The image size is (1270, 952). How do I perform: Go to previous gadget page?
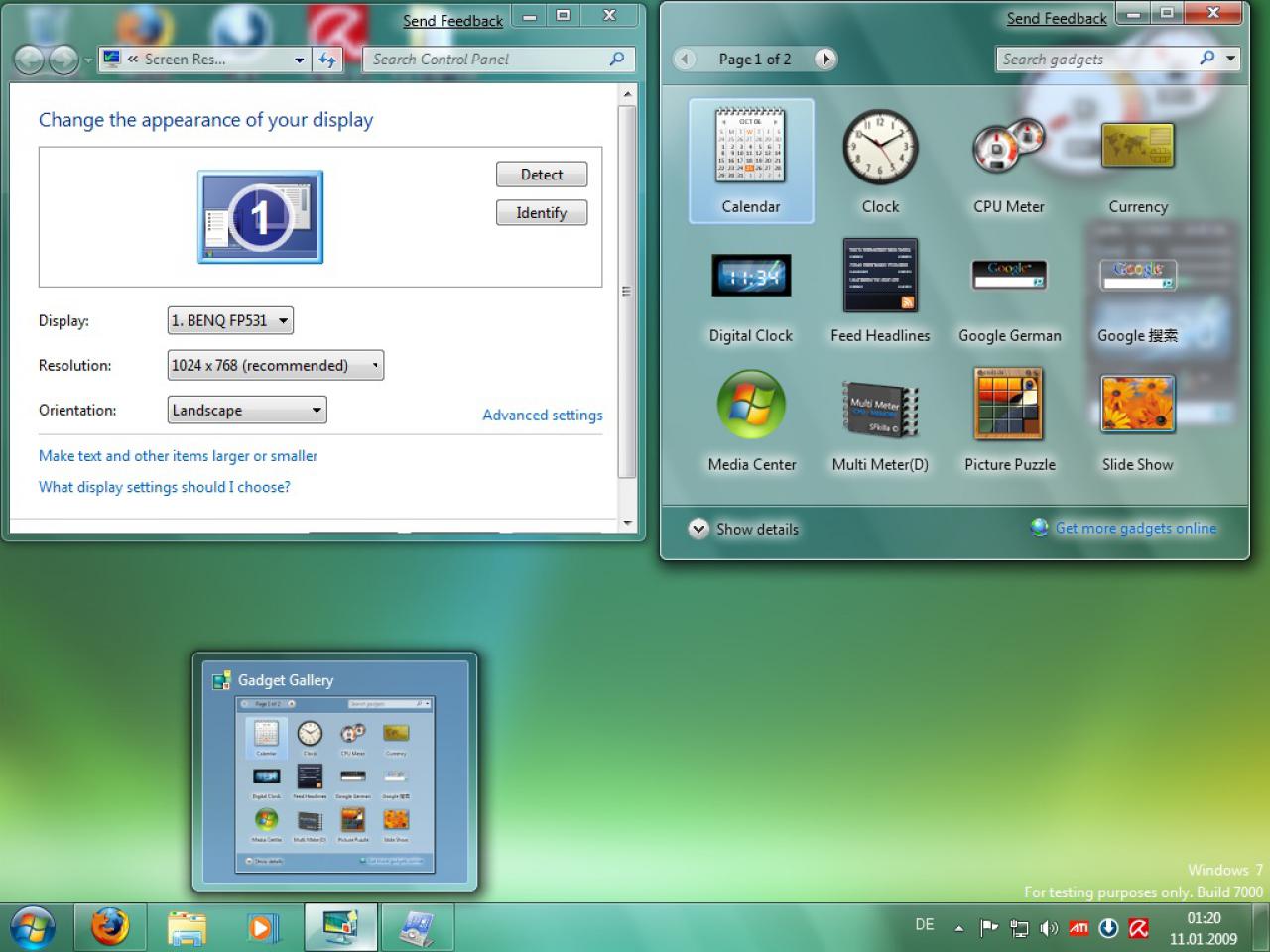pos(685,59)
